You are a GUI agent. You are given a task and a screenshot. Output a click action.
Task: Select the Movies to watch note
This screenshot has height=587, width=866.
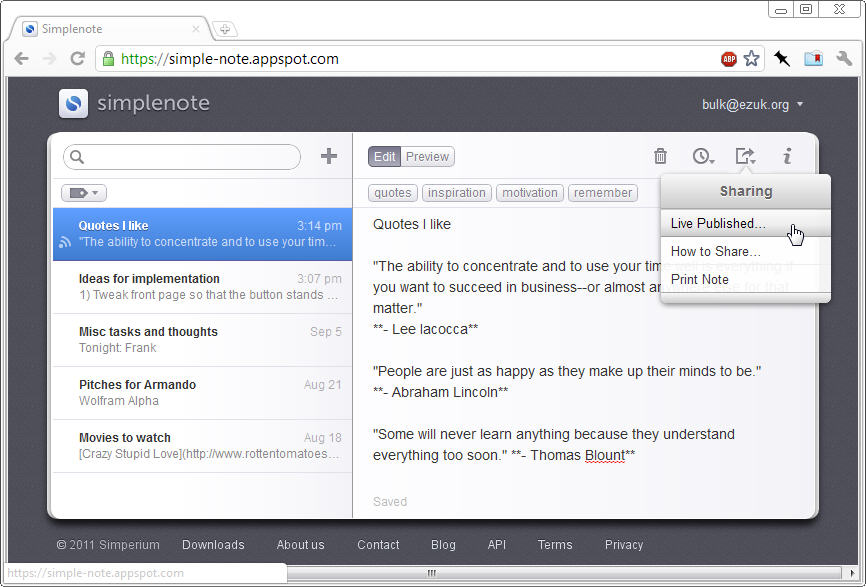point(203,446)
